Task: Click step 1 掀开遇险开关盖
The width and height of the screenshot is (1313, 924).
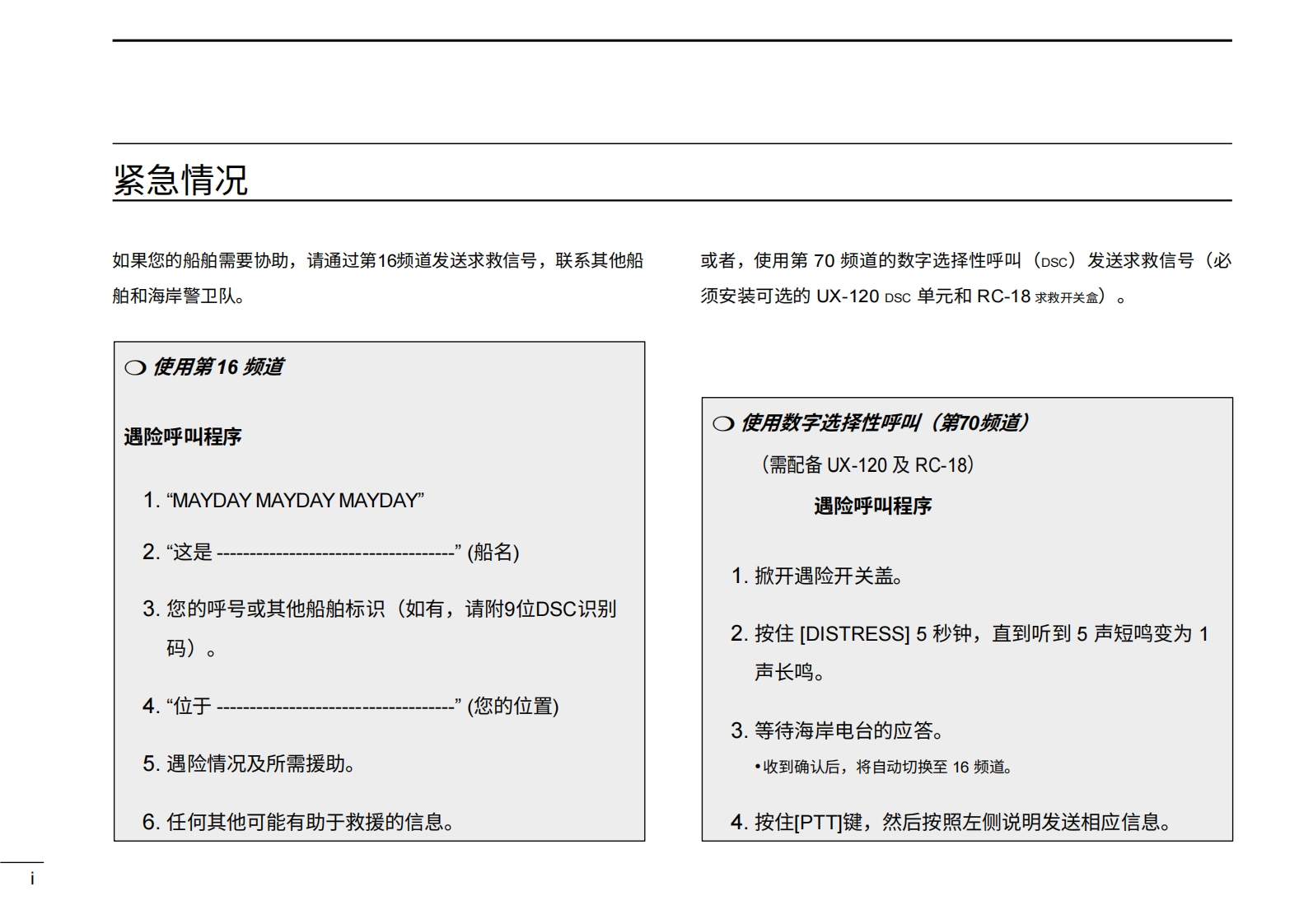Action: point(828,576)
